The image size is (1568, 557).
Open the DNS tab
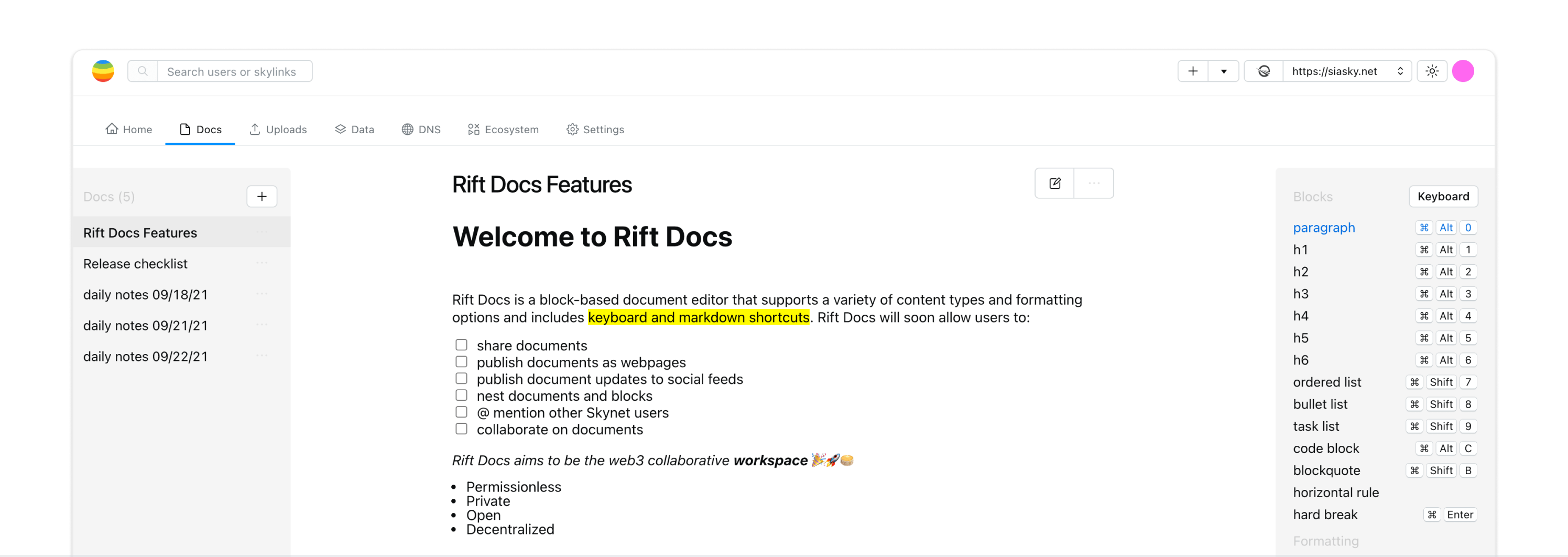[x=421, y=129]
